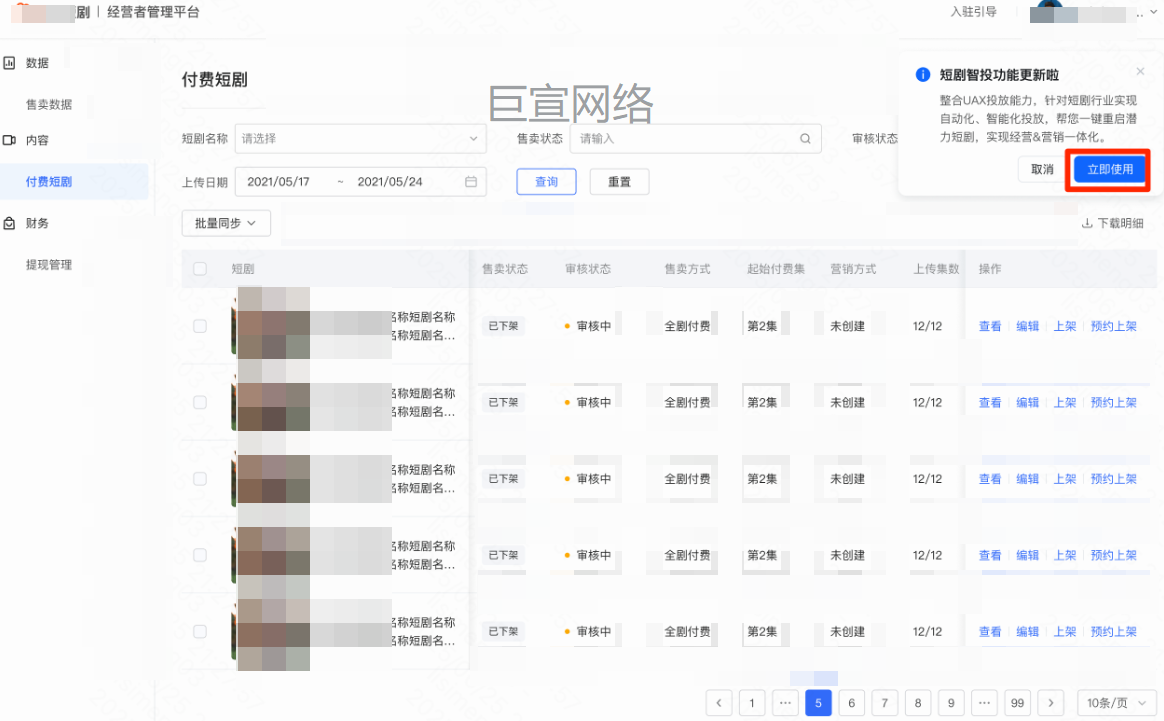Expand the 批量同步 dropdown
Screen dimensions: 1164x721
225,224
